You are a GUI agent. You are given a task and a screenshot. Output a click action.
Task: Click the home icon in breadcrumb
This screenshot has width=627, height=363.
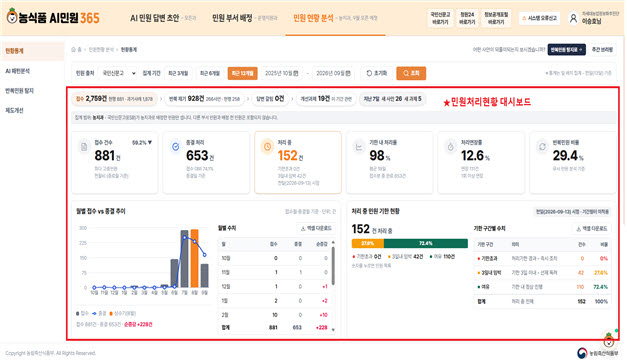[x=74, y=50]
